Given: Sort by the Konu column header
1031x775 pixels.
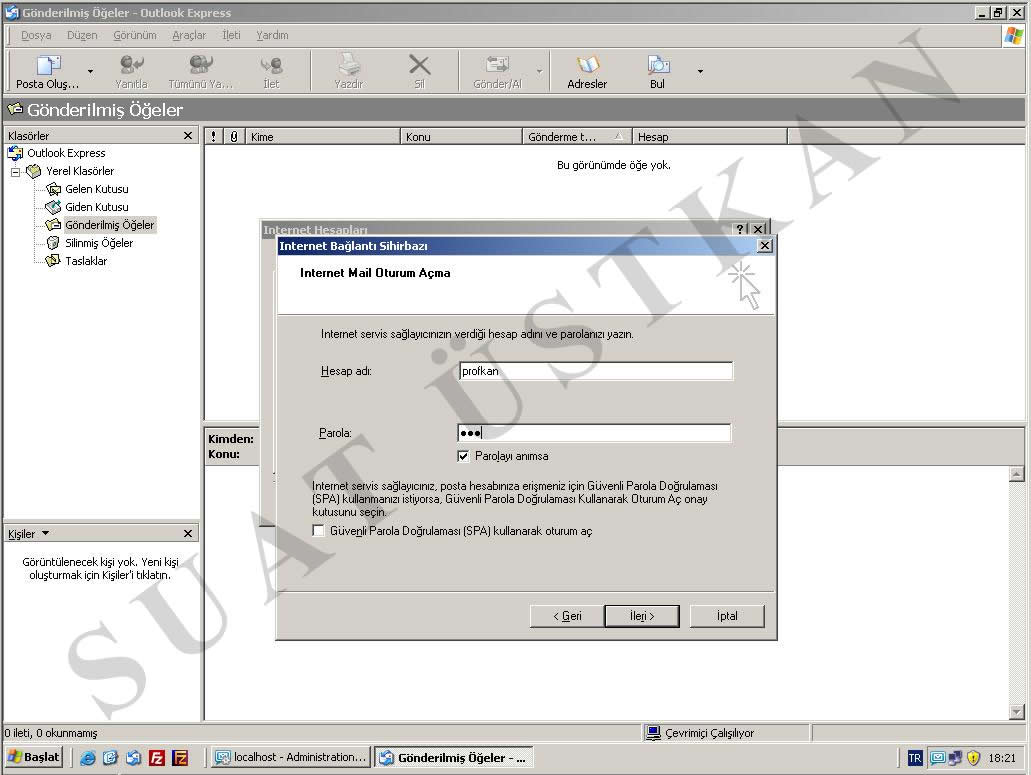Looking at the screenshot, I should (x=461, y=137).
